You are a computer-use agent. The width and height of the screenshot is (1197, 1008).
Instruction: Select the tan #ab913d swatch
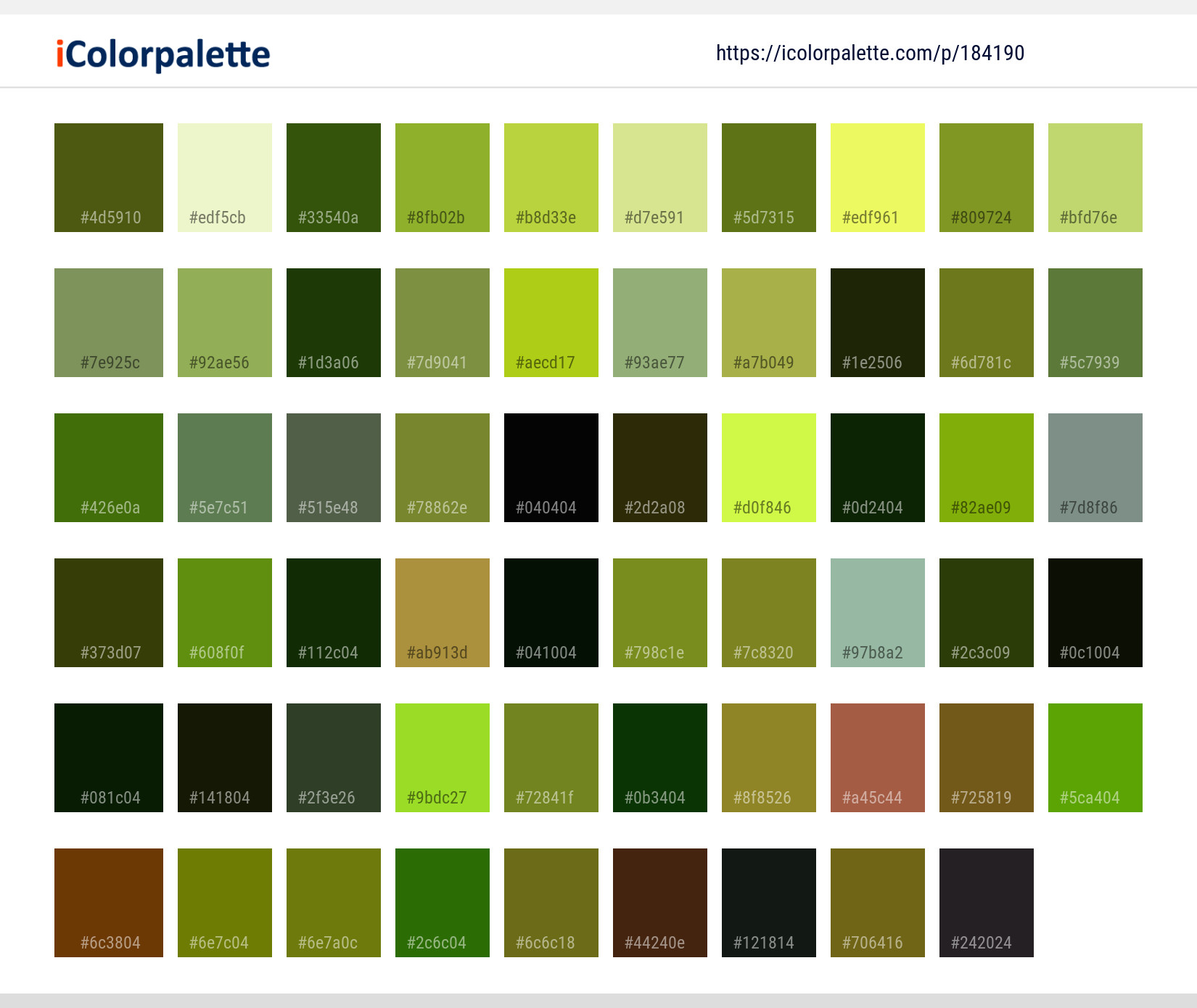(x=443, y=613)
